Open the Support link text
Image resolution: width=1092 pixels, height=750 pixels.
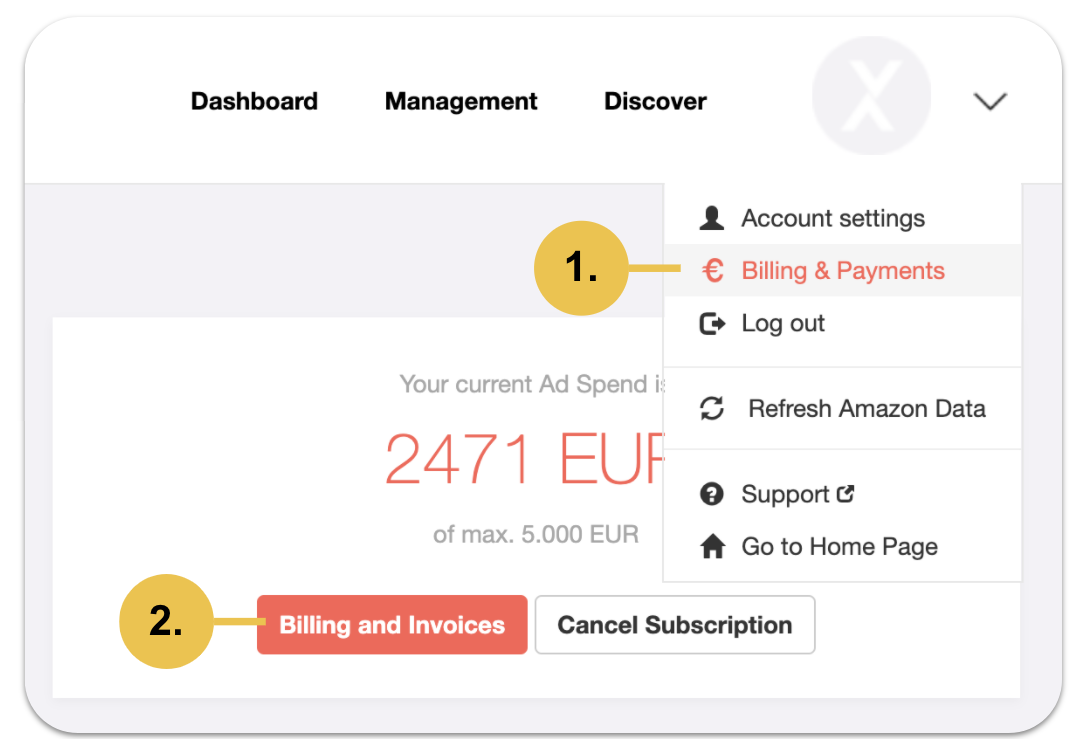pos(785,494)
